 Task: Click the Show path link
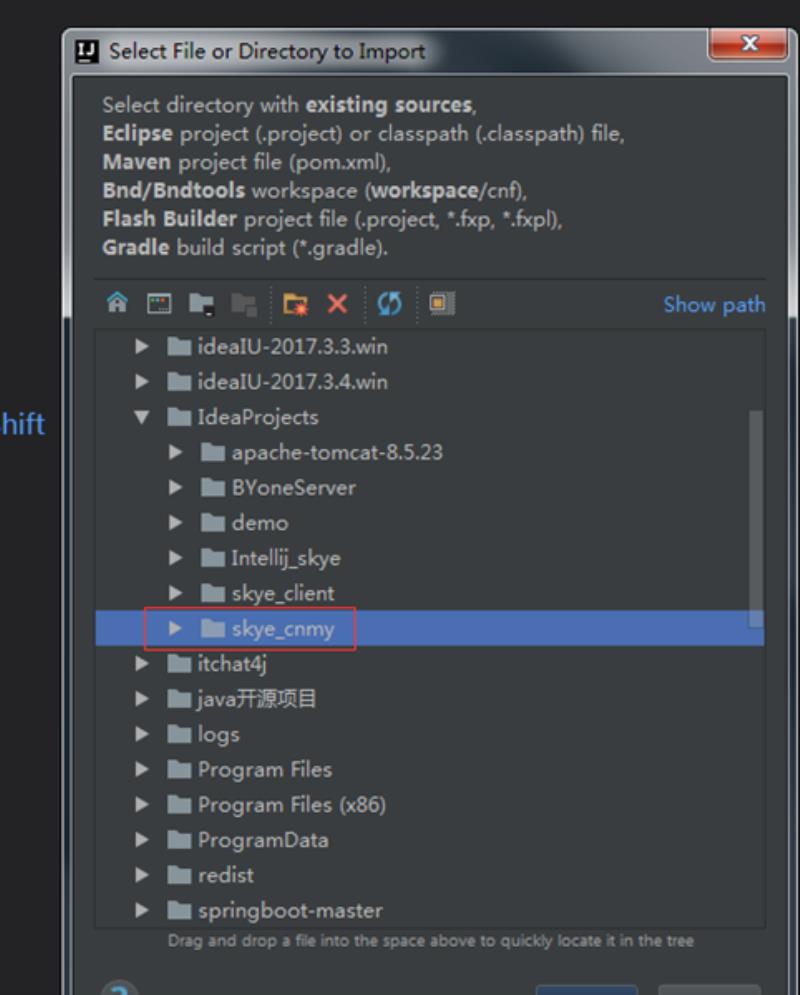[714, 305]
